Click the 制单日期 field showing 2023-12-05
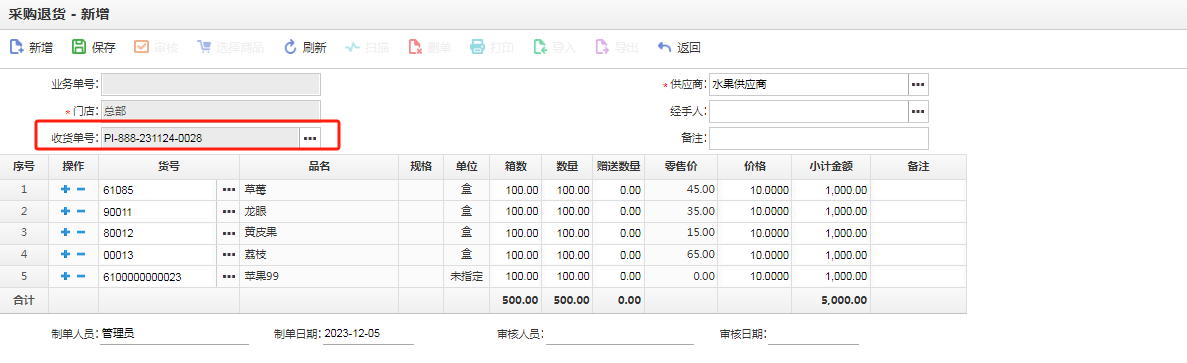Image resolution: width=1187 pixels, height=363 pixels. click(368, 334)
